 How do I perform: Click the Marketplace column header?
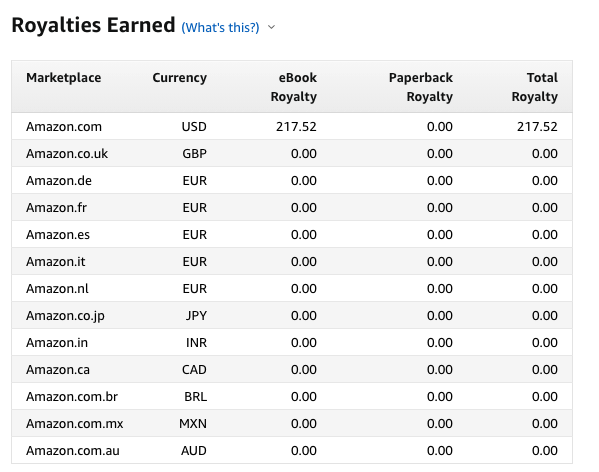pos(64,78)
